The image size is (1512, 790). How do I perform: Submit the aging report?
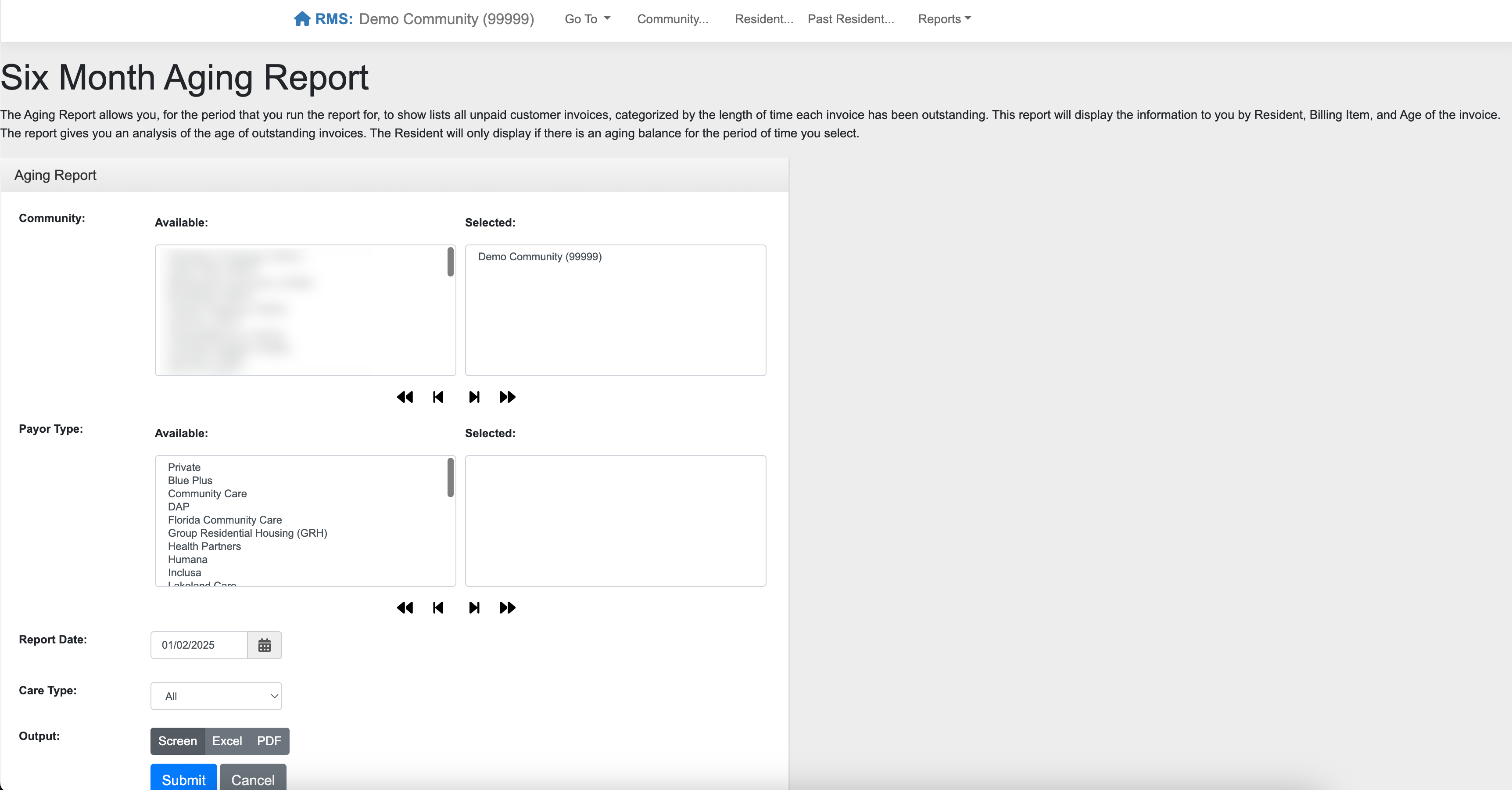click(183, 779)
